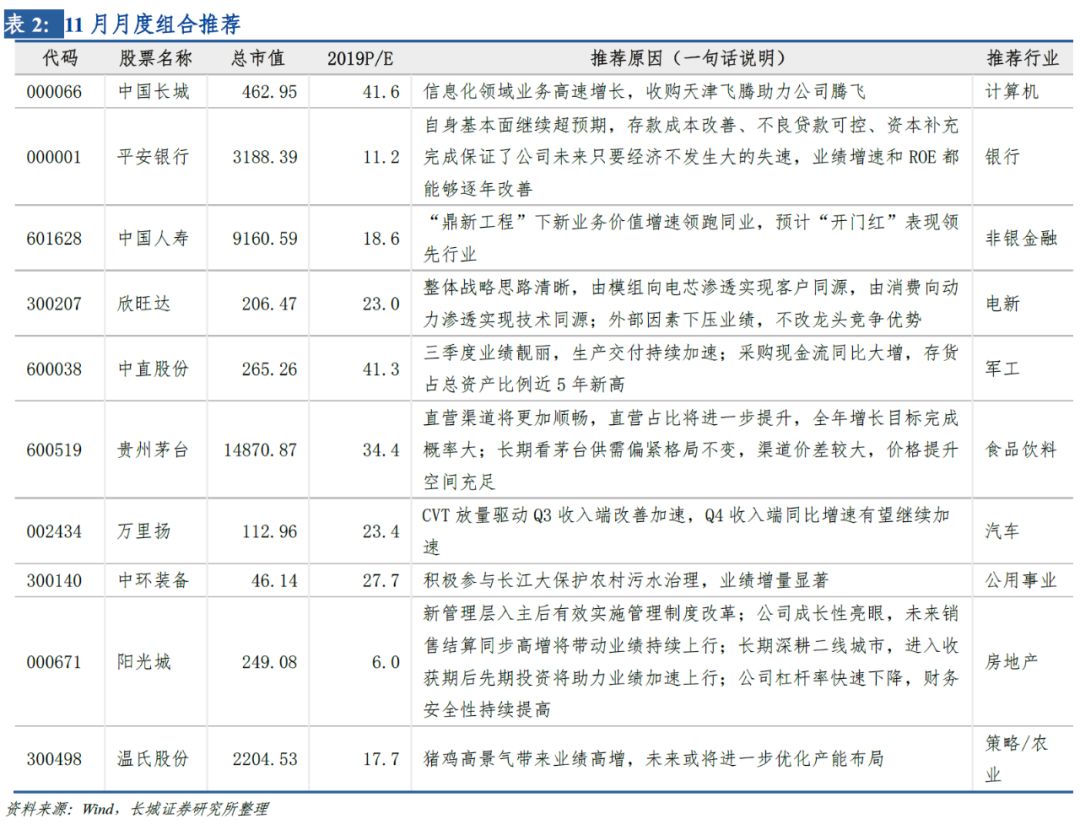Click stock name '中国长城'

[153, 91]
